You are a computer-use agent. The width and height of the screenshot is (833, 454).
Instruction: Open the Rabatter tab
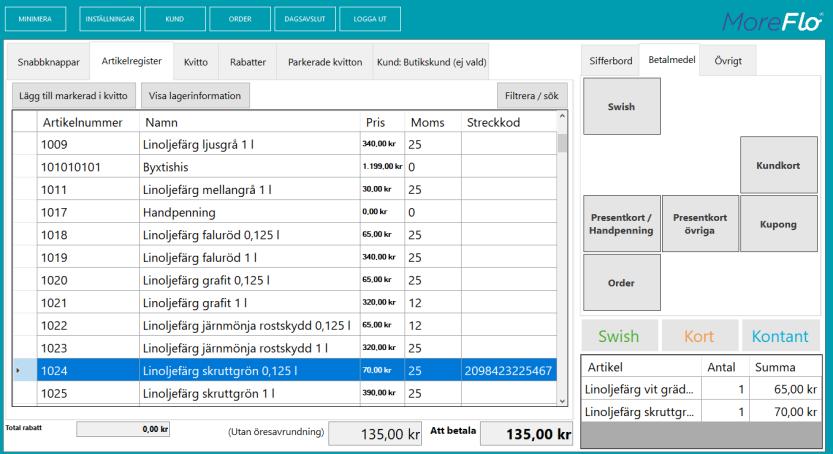248,62
